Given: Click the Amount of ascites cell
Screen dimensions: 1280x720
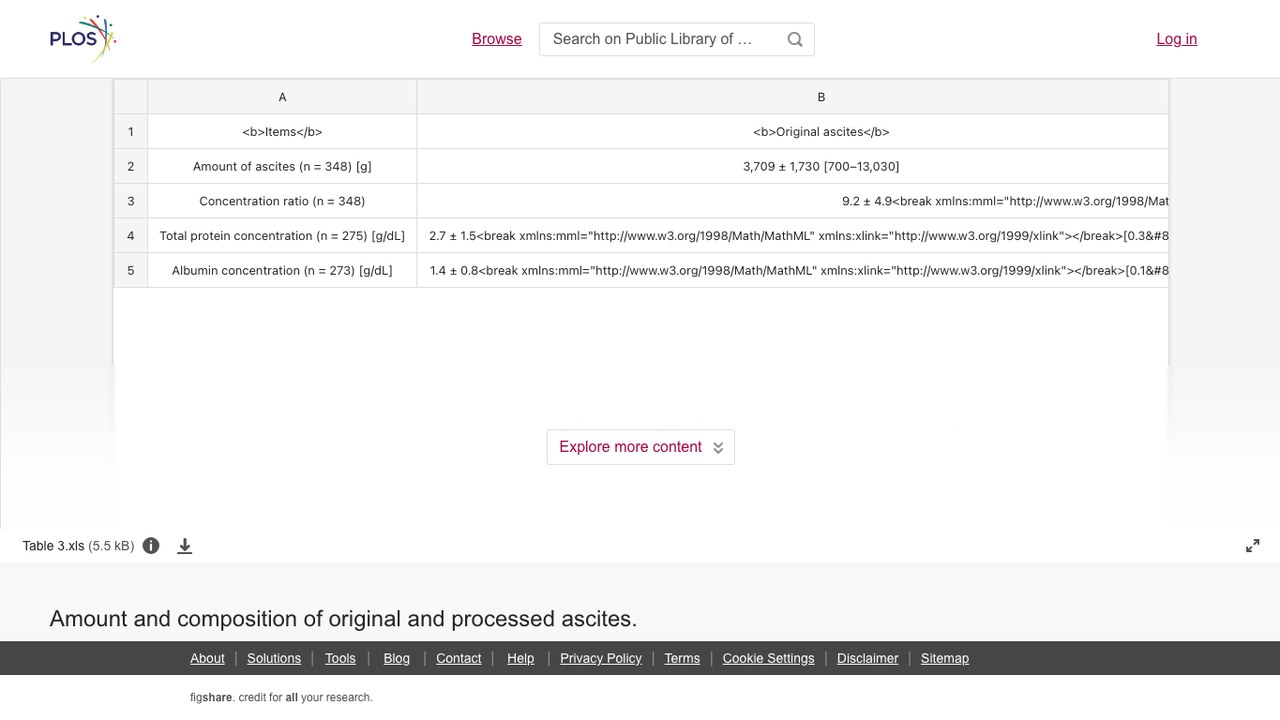Looking at the screenshot, I should (282, 166).
